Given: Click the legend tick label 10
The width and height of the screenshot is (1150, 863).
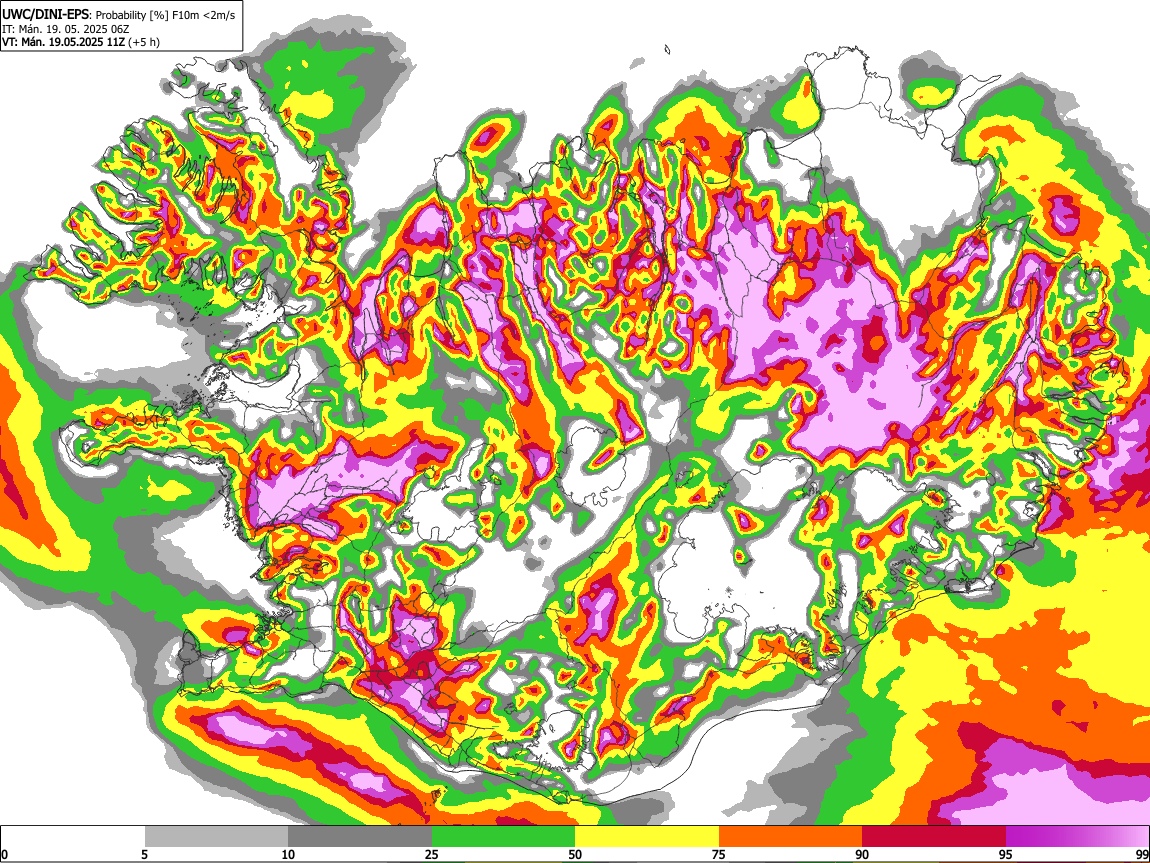Looking at the screenshot, I should point(288,854).
